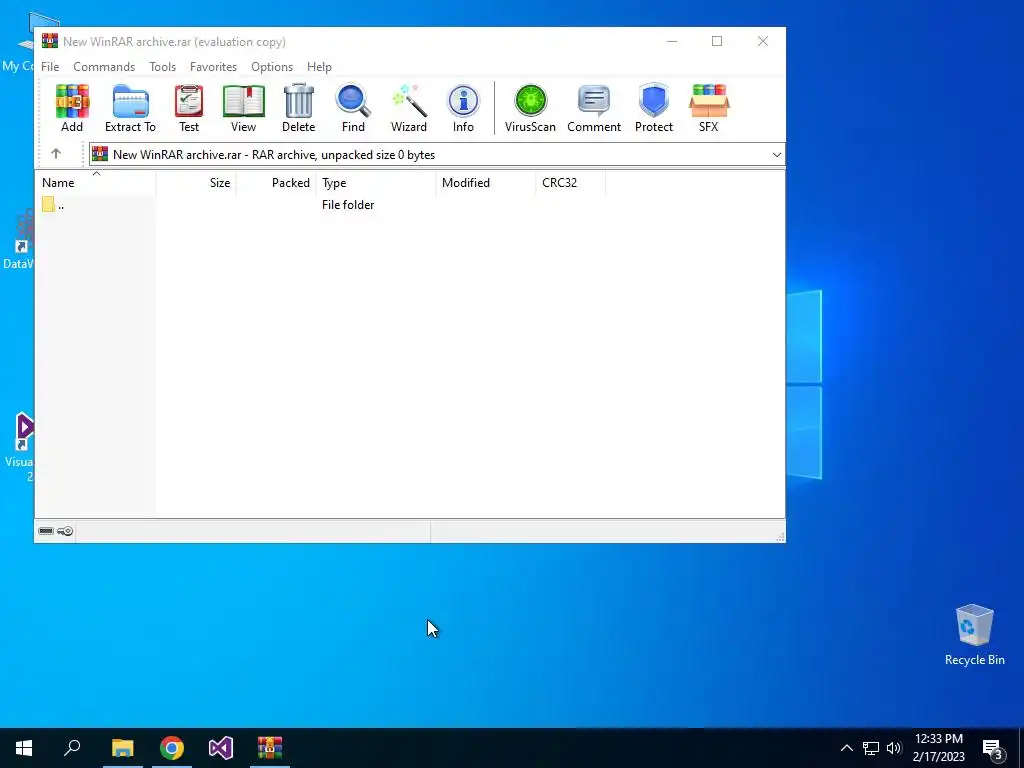Convert archive with the SFX tool
Image resolution: width=1024 pixels, height=768 pixels.
[709, 108]
